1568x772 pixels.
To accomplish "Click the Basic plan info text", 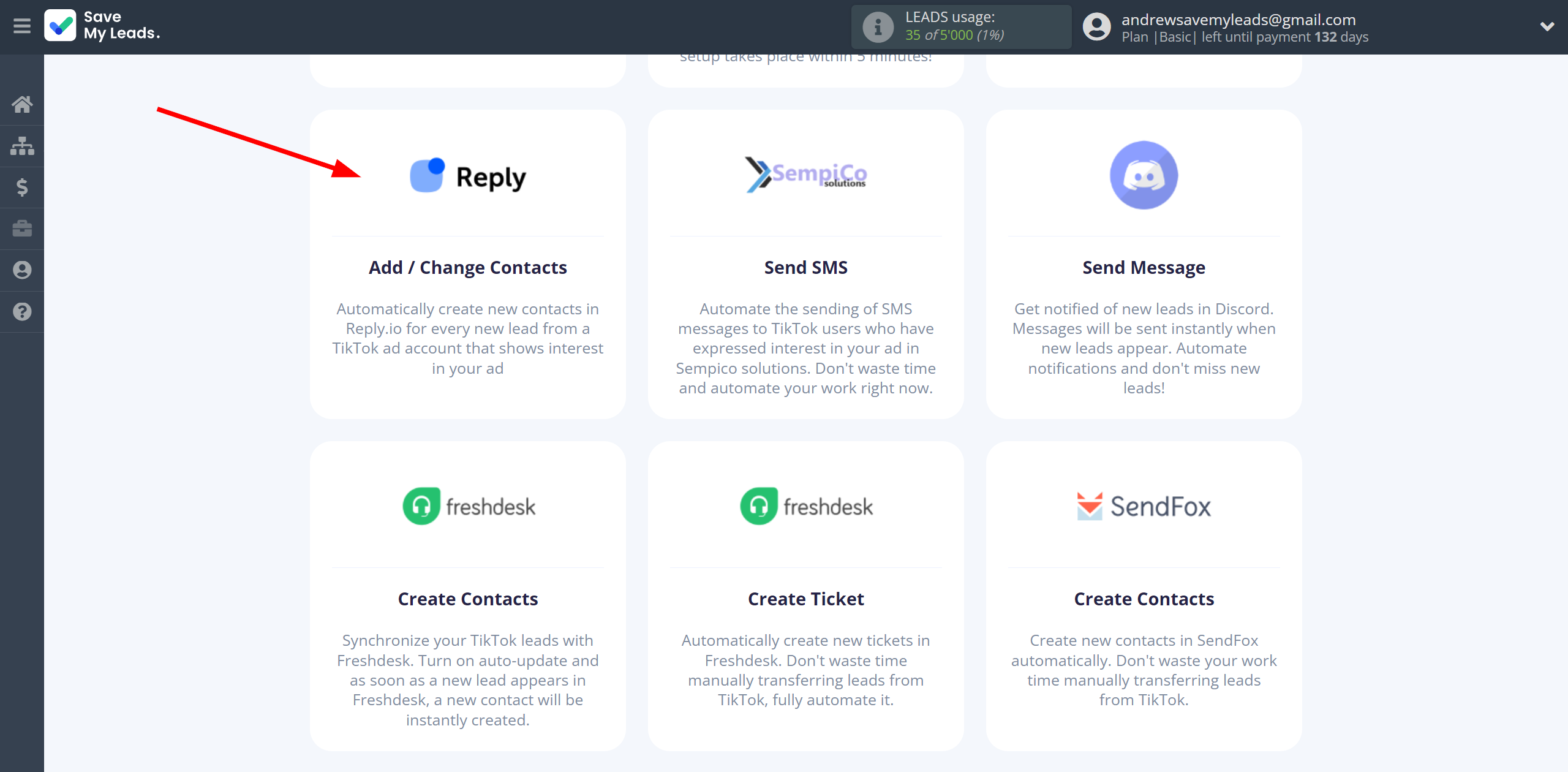I will click(x=1245, y=37).
